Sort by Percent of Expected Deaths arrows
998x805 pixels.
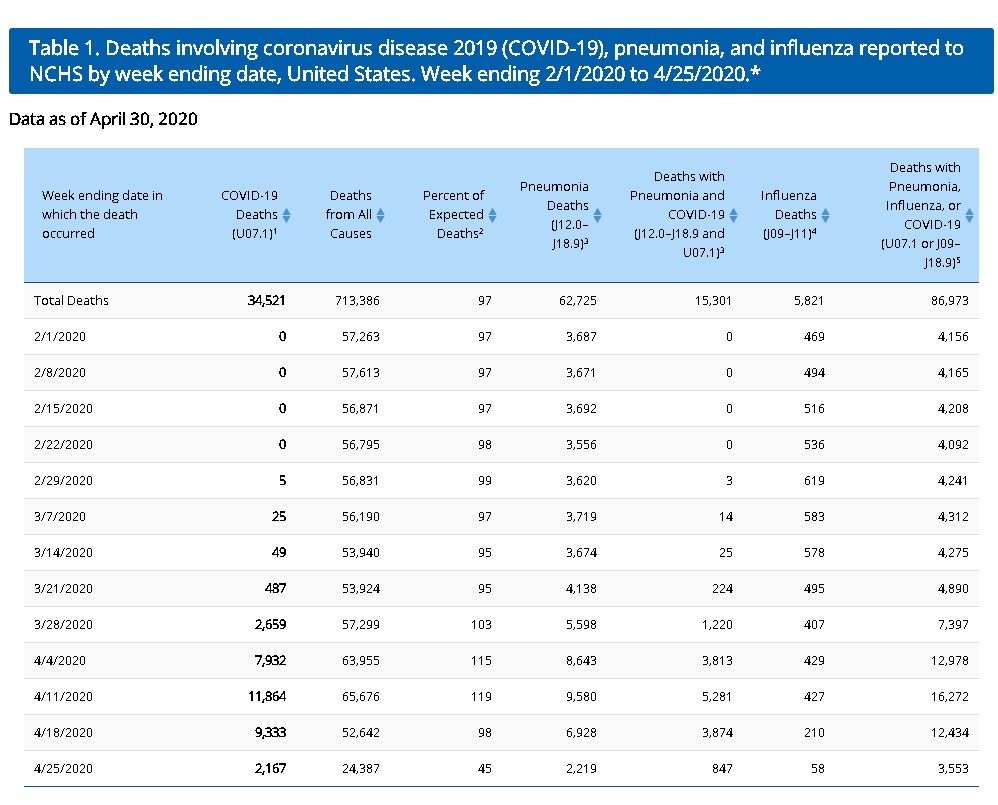pos(493,215)
